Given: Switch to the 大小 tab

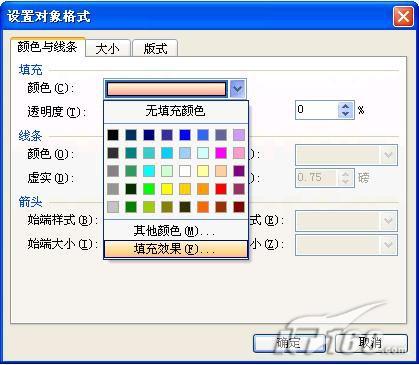Looking at the screenshot, I should [107, 49].
